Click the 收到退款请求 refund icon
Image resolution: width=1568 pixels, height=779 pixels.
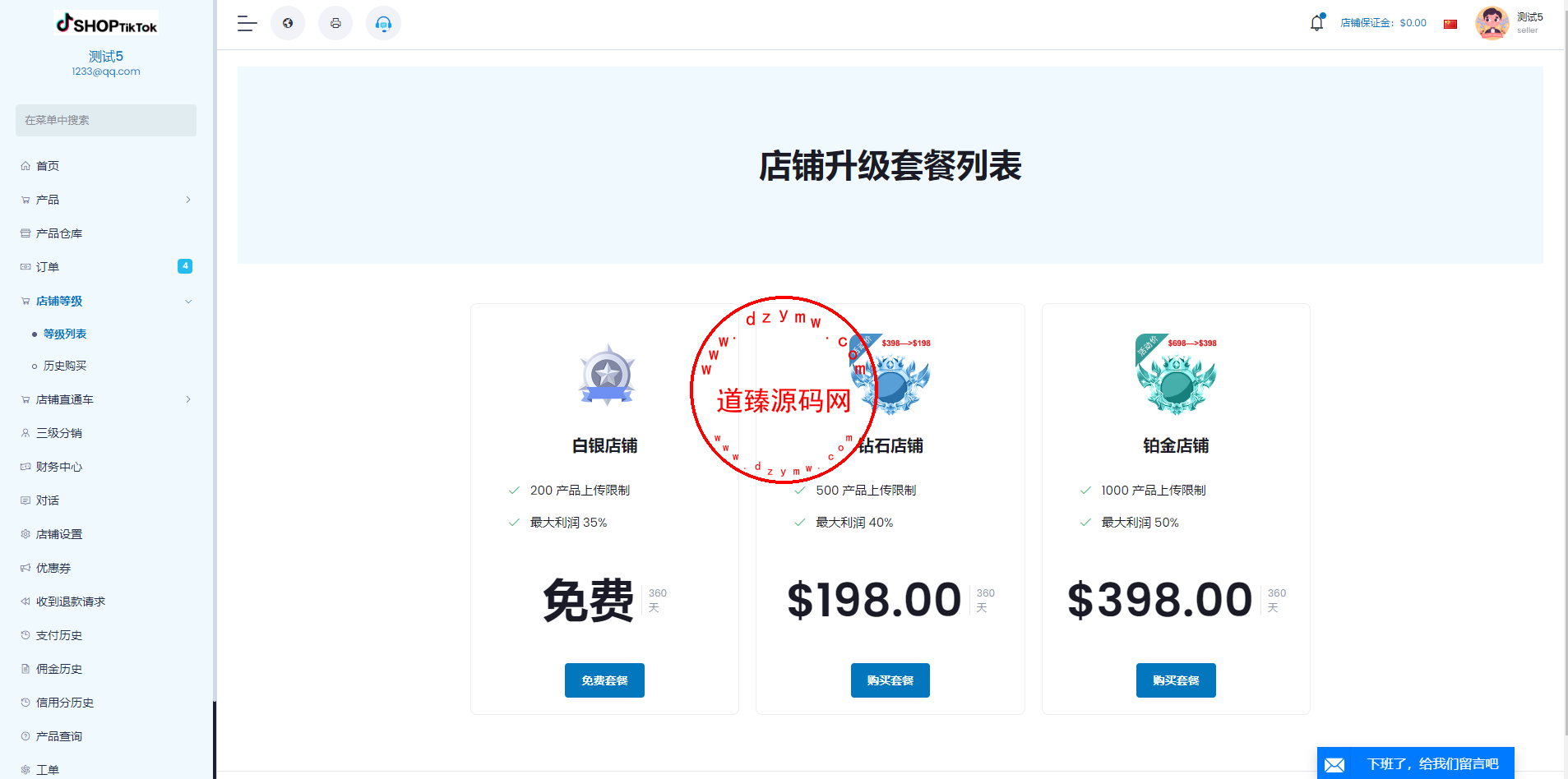25,602
